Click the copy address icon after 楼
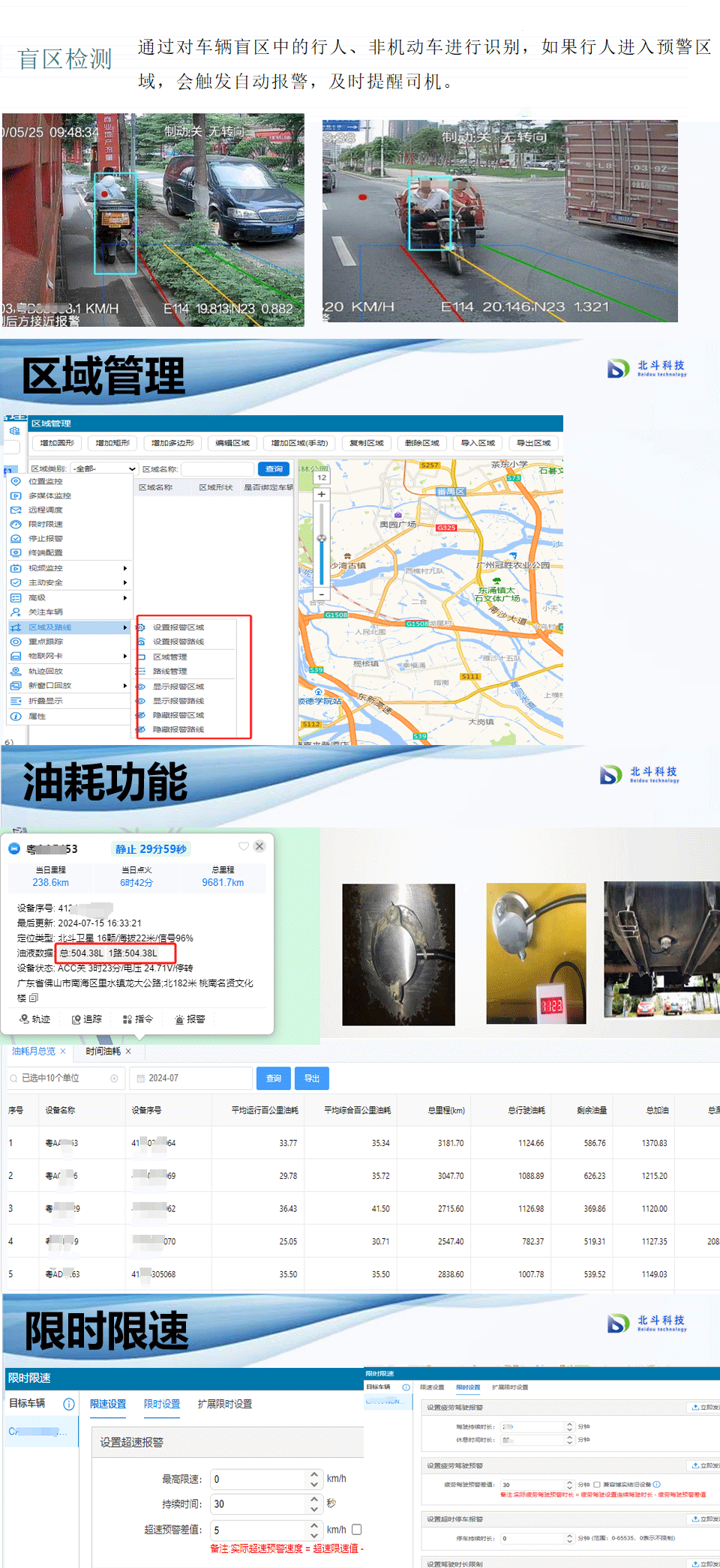Screen dimensions: 720x1568 [34, 998]
